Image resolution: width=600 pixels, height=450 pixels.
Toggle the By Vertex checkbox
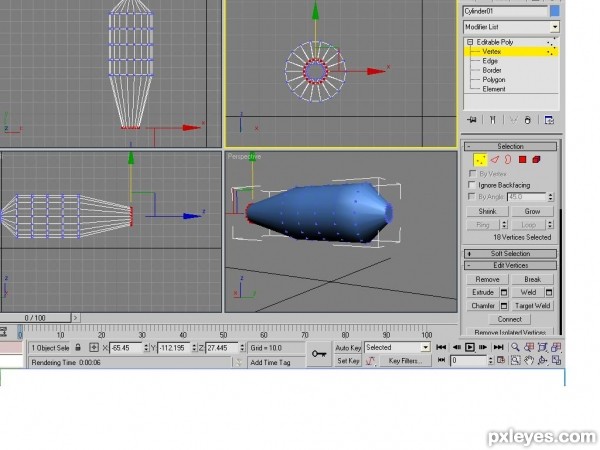point(472,174)
